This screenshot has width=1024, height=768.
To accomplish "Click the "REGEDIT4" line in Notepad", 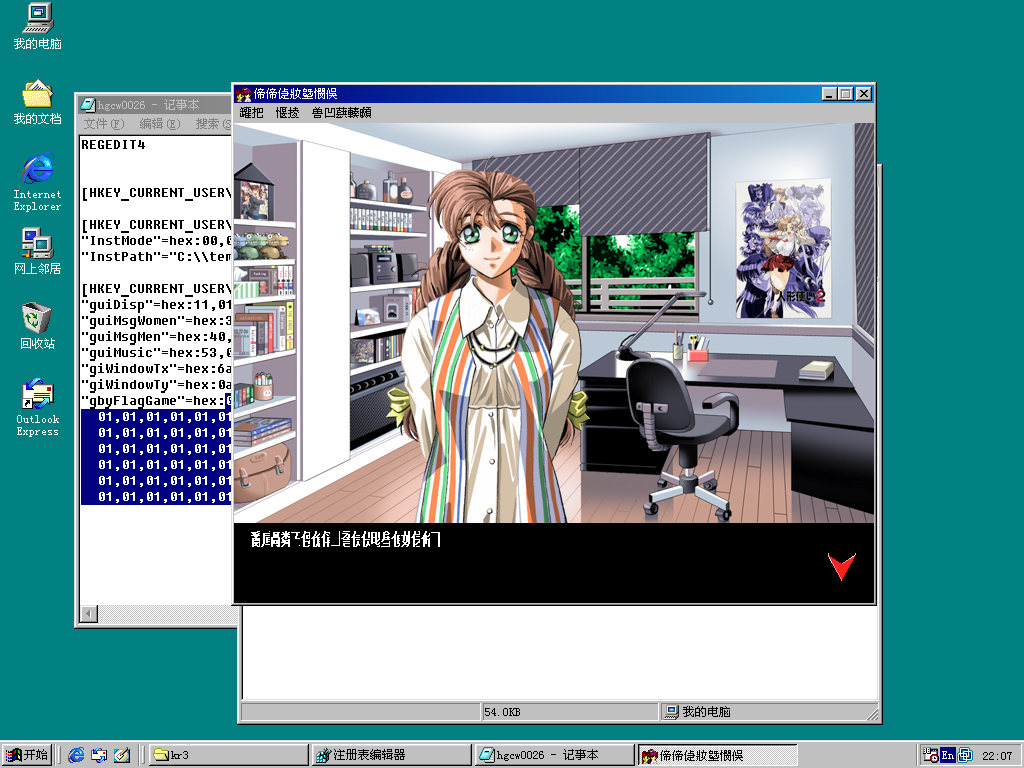I will [113, 145].
